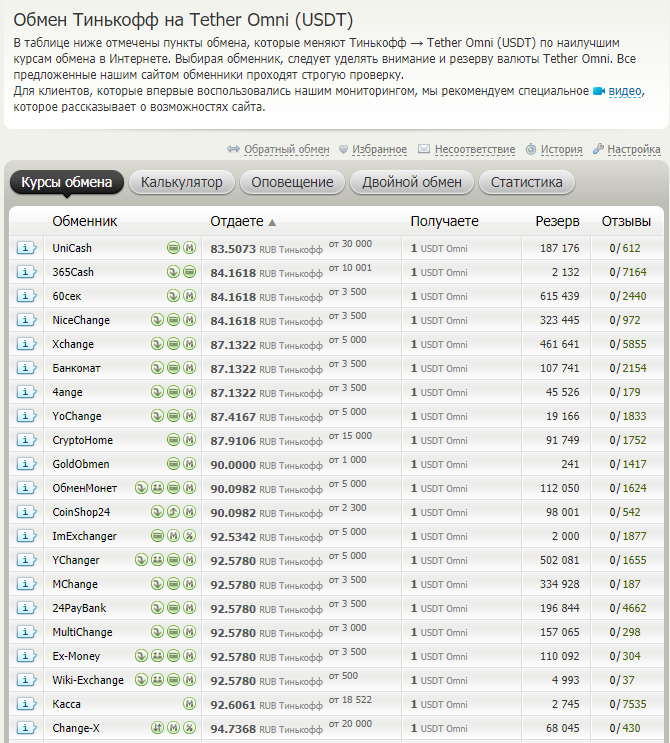Screen dimensions: 670x743
Task: Click the rate 90.0000 in GoldObmen row
Action: coord(233,465)
